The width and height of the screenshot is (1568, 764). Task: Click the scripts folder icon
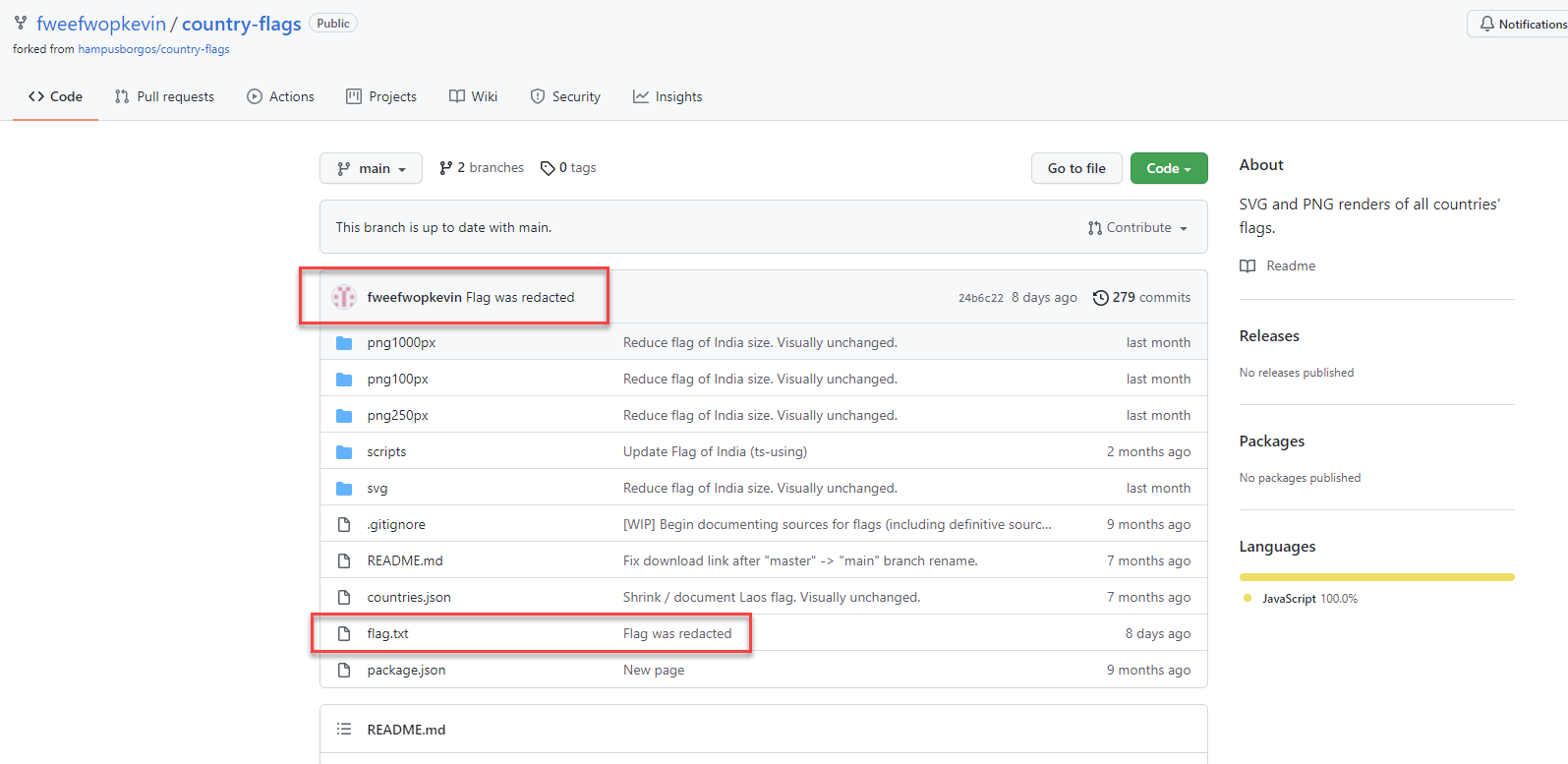[x=344, y=452]
